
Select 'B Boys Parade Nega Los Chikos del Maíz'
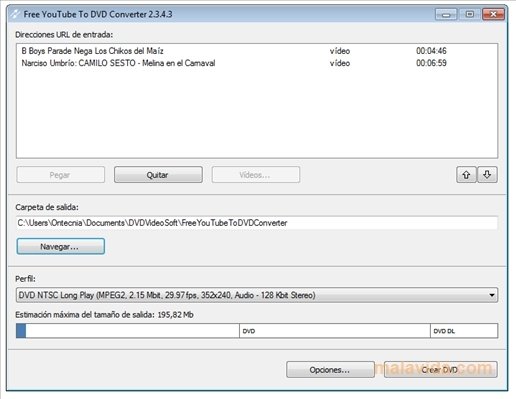point(92,51)
